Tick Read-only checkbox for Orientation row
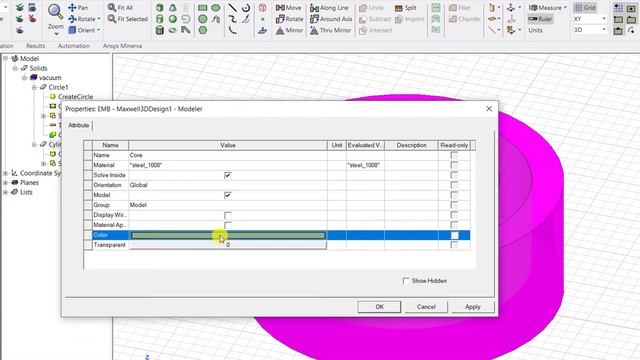 [x=454, y=185]
